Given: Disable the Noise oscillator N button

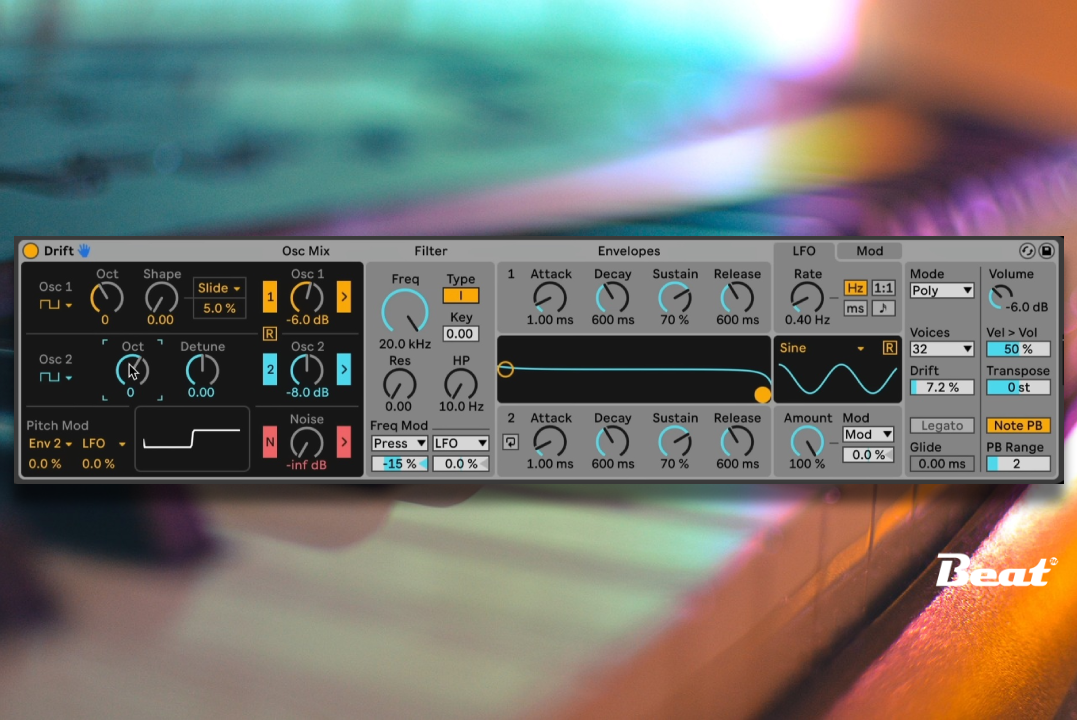Looking at the screenshot, I should 270,441.
